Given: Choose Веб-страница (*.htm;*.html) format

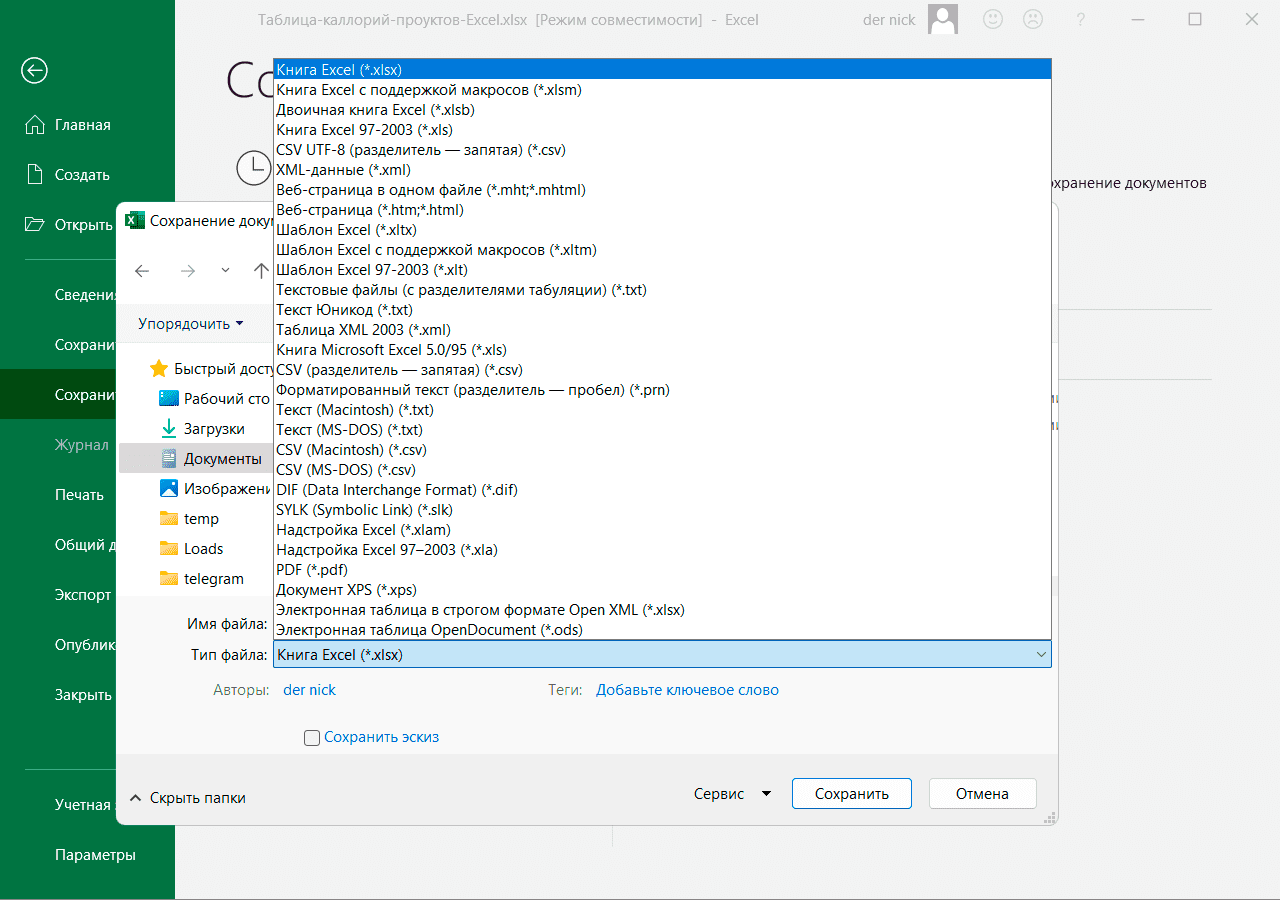Looking at the screenshot, I should point(662,210).
